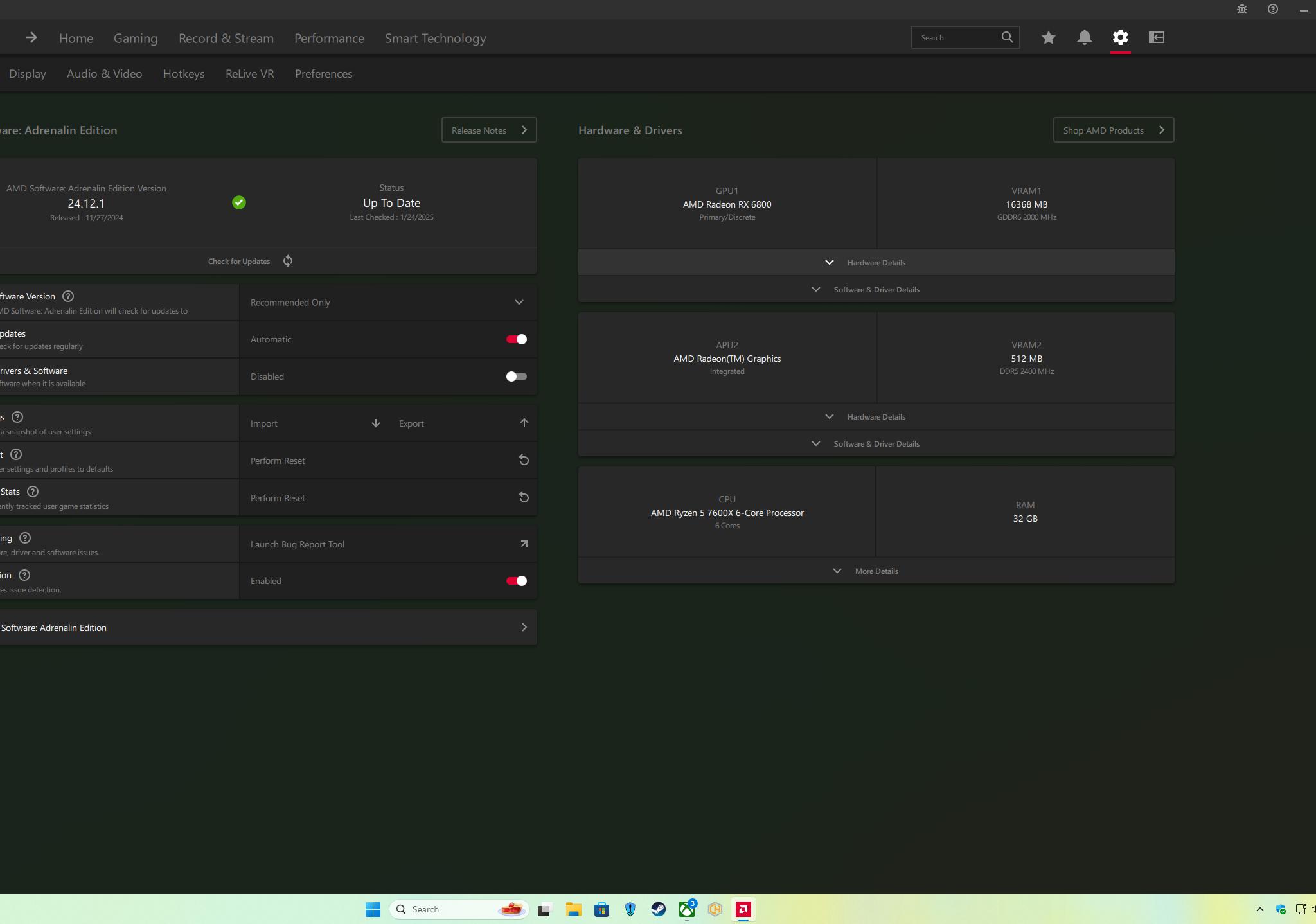1316x924 pixels.
Task: Click Launch Bug Report Tool
Action: (388, 544)
